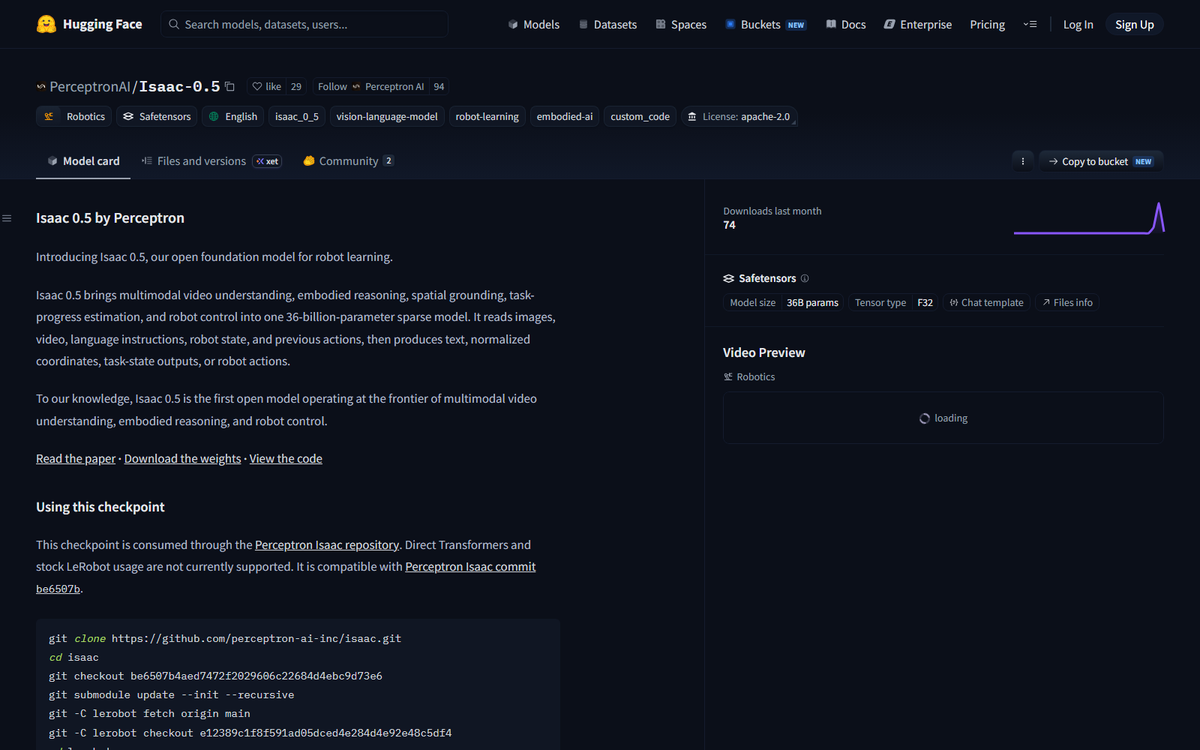Click Copy to bucket
The width and height of the screenshot is (1200, 750).
1100,161
